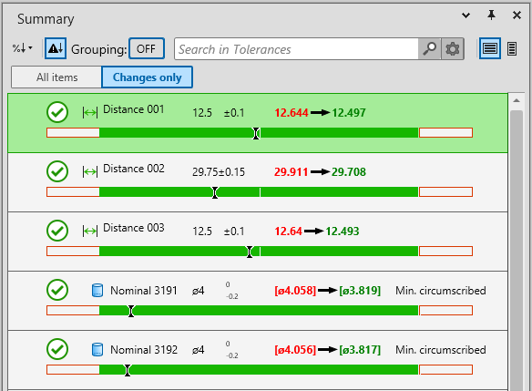Switch to detailed list view icon
Viewport: 532px width, 391px height.
pos(490,49)
